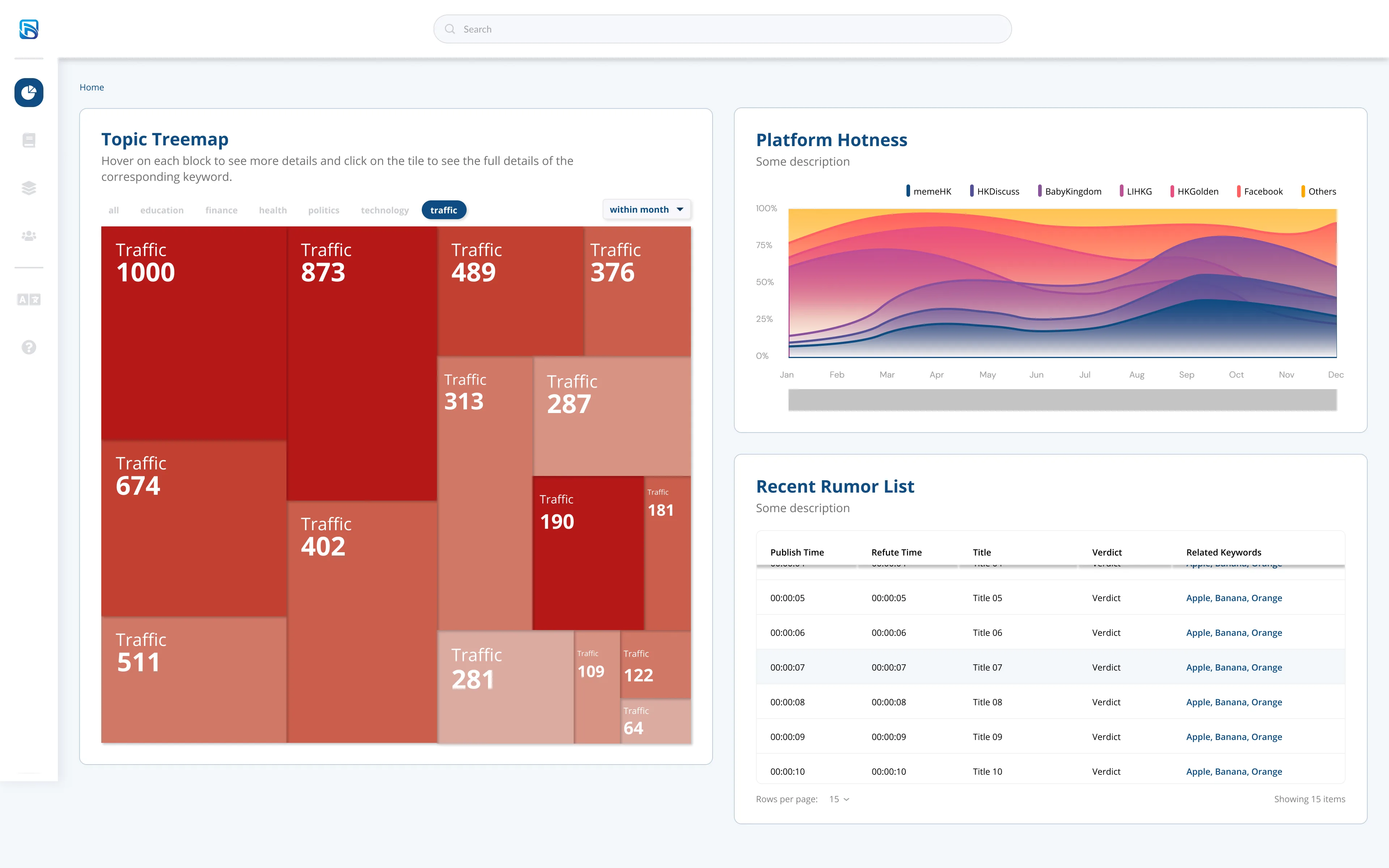Open the dashboard pie chart icon
Screen dimensions: 1389x868
pos(29,93)
